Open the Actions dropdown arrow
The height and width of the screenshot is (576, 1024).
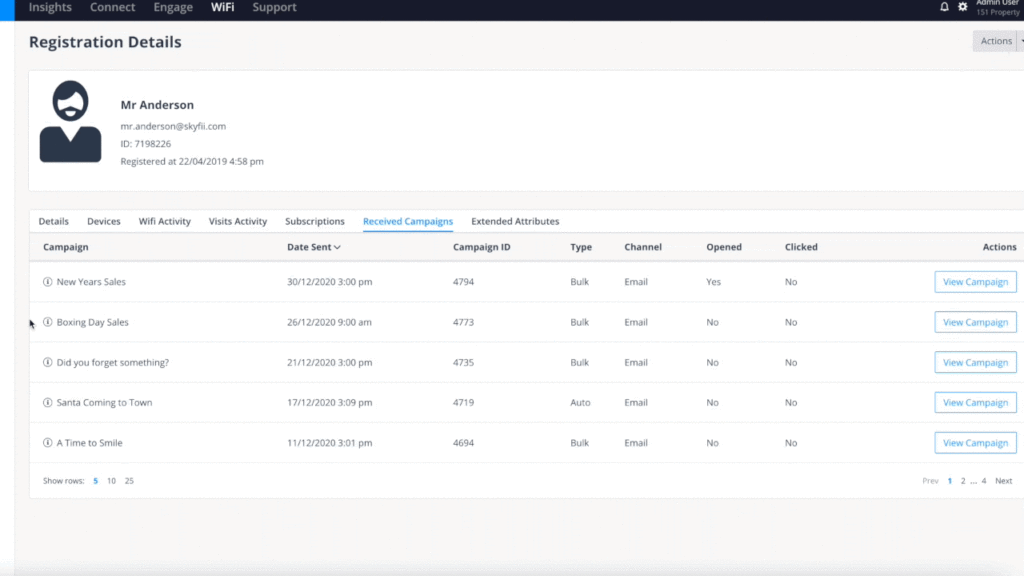pyautogui.click(x=1021, y=41)
